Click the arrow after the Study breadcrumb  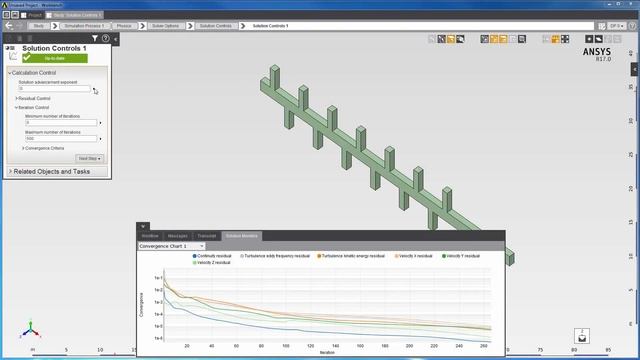pyautogui.click(x=55, y=26)
